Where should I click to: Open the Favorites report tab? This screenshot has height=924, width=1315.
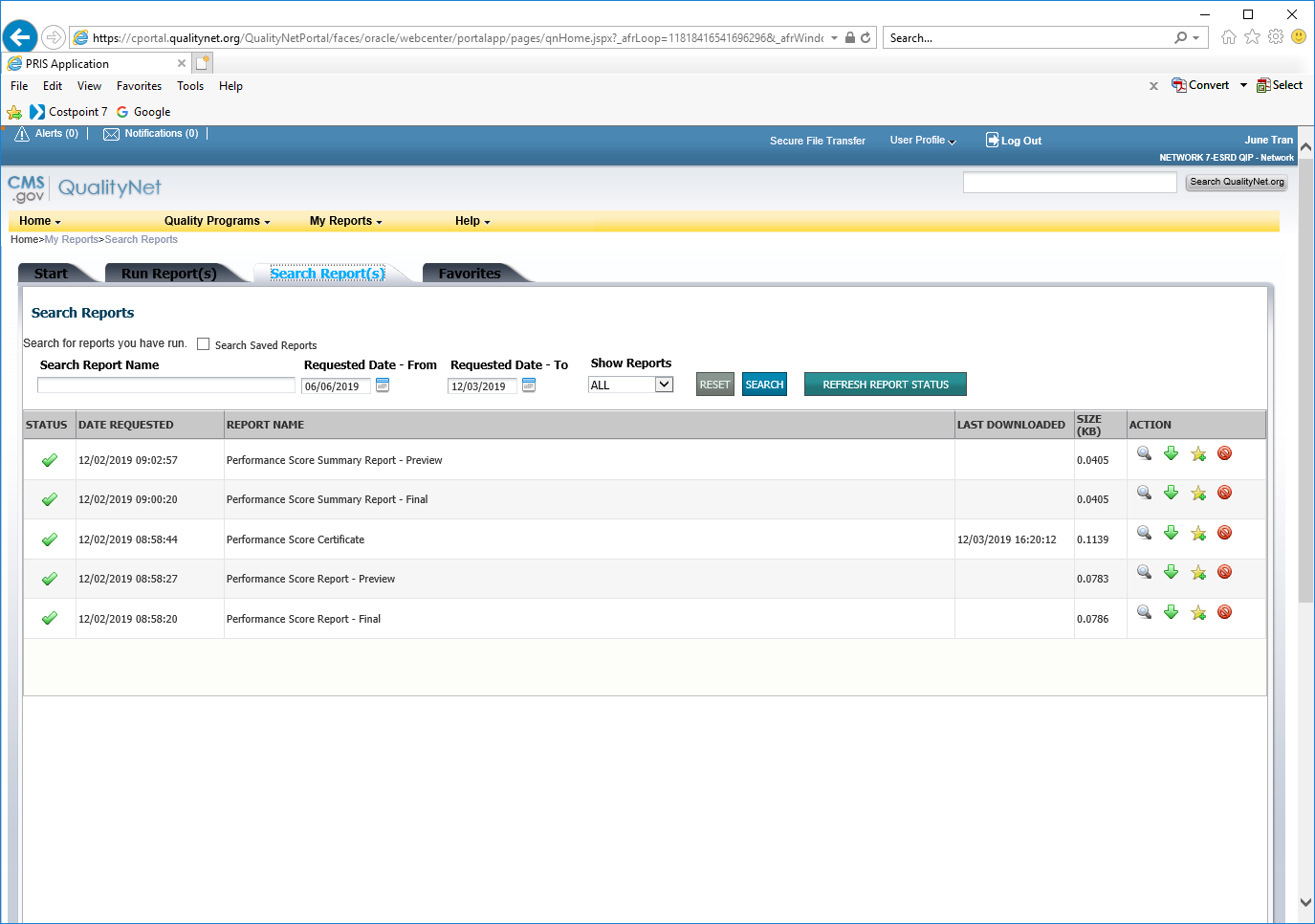(470, 274)
